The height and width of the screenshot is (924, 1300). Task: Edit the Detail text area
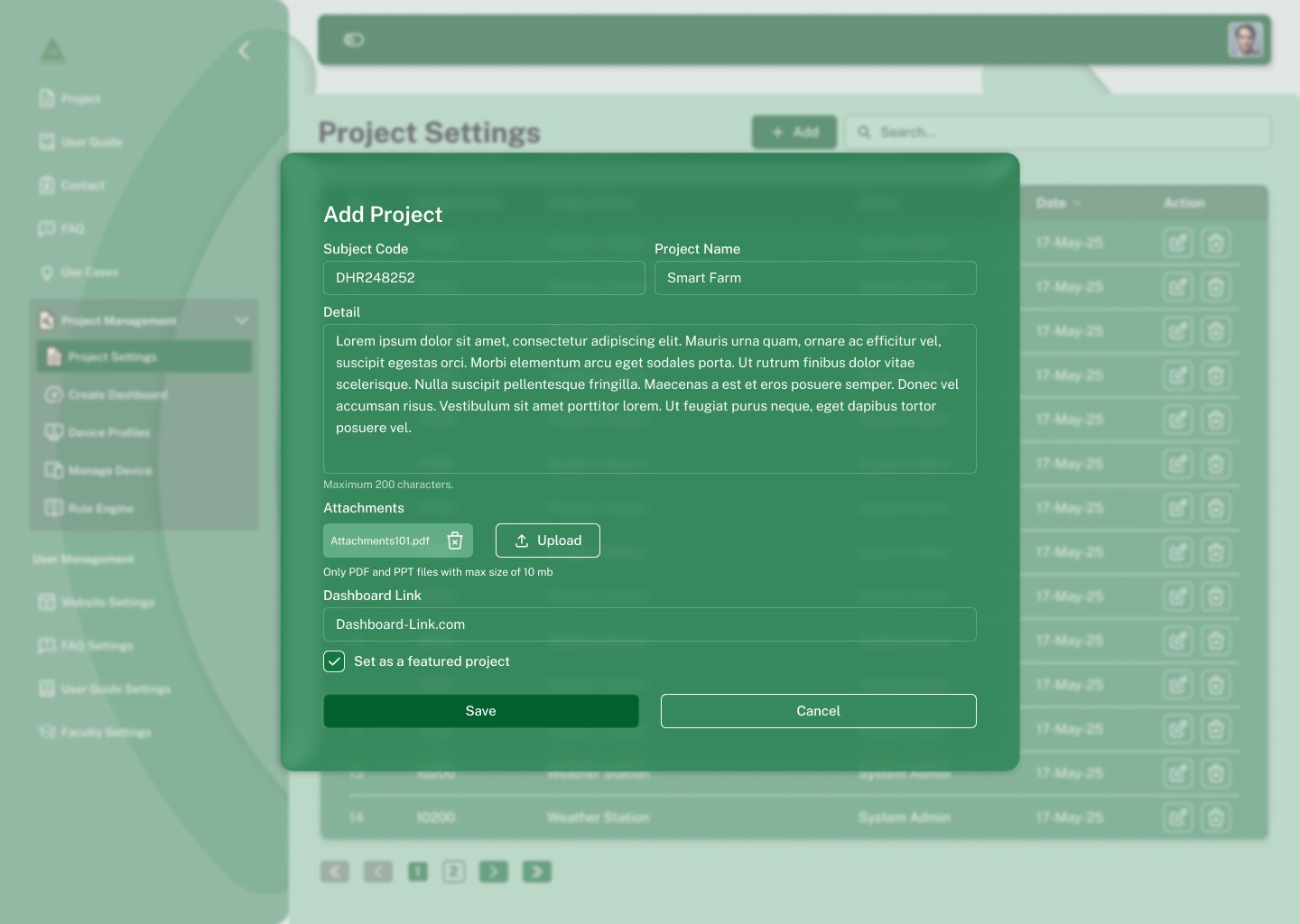(x=650, y=399)
